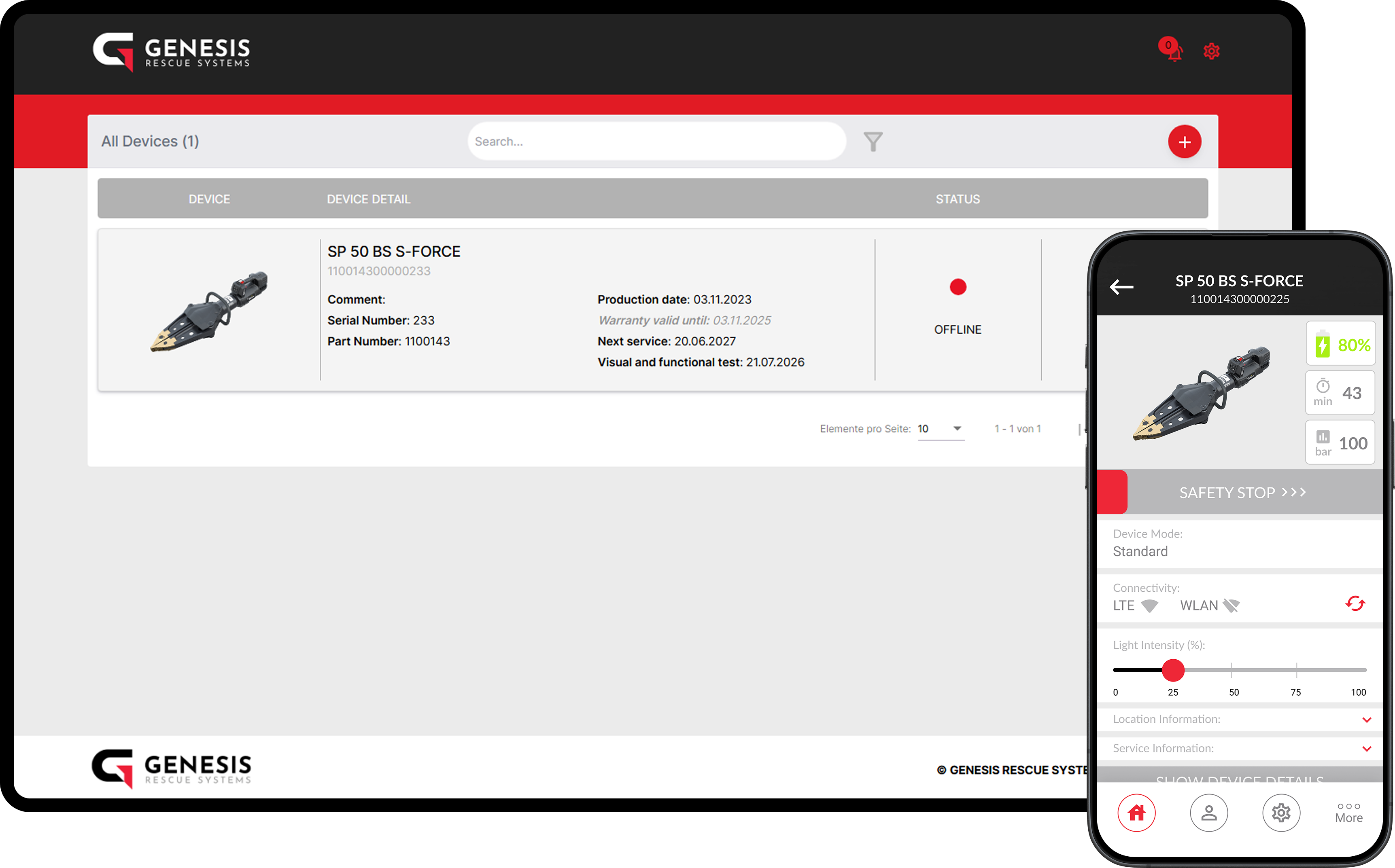Tap the Profile tab in phone nav

point(1208,813)
